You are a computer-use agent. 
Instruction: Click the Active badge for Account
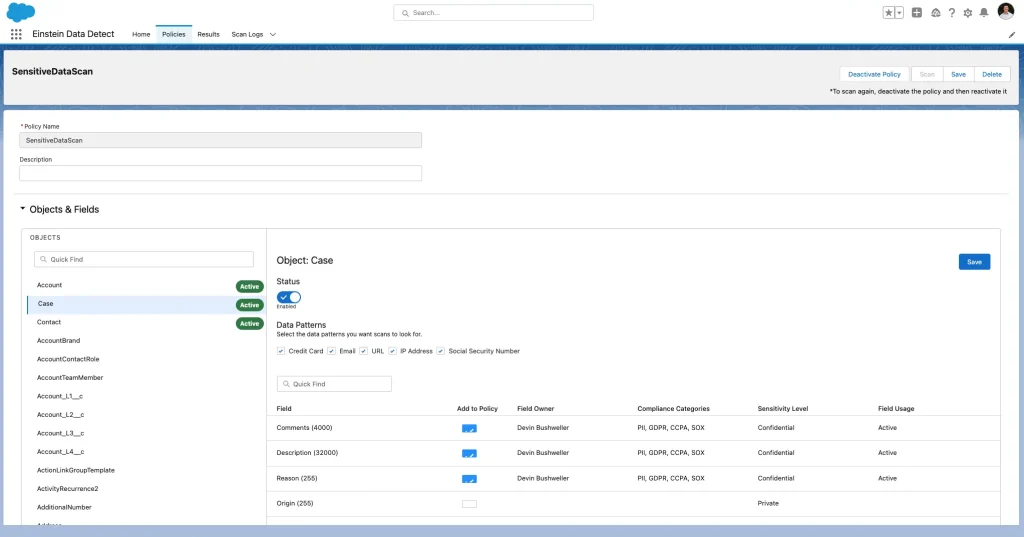point(249,286)
